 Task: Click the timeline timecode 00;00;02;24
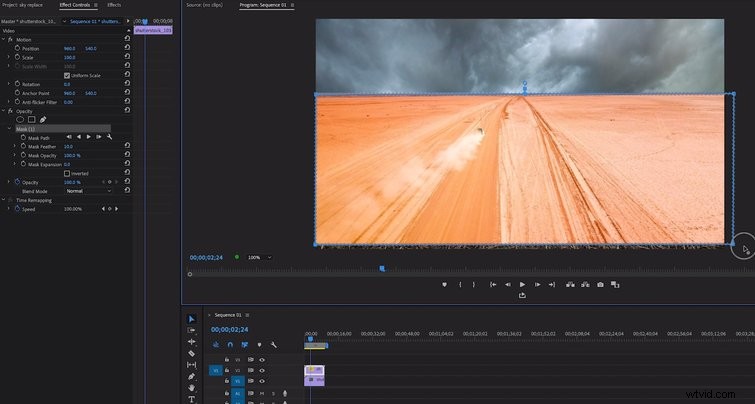[x=230, y=329]
